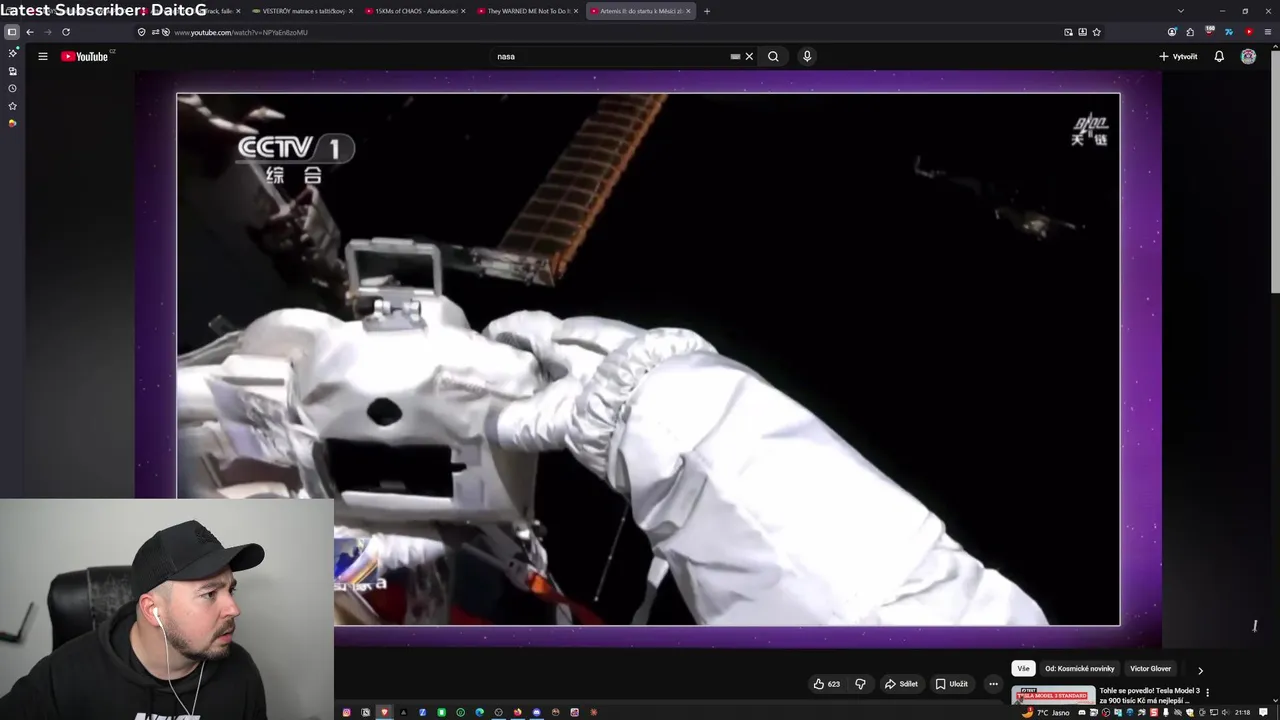Open the AI sparkle icon in left sidebar
The height and width of the screenshot is (720, 1280).
click(12, 53)
